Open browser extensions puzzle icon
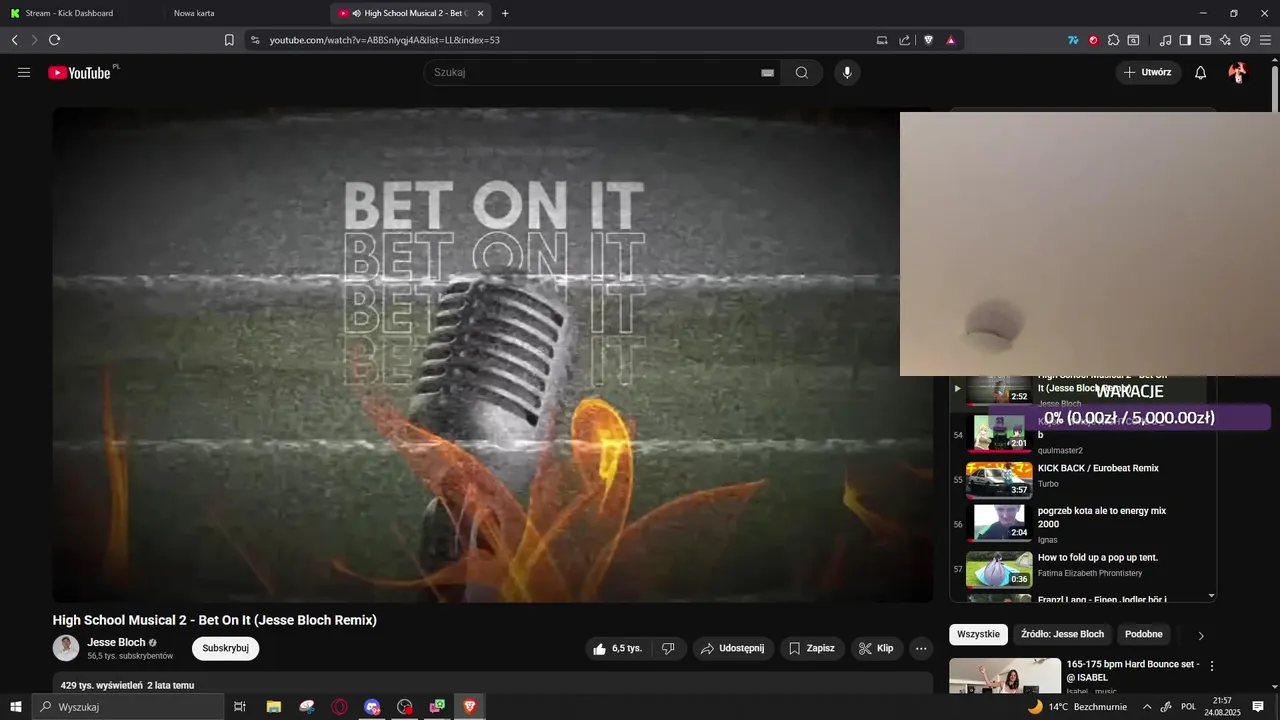 coord(1113,40)
